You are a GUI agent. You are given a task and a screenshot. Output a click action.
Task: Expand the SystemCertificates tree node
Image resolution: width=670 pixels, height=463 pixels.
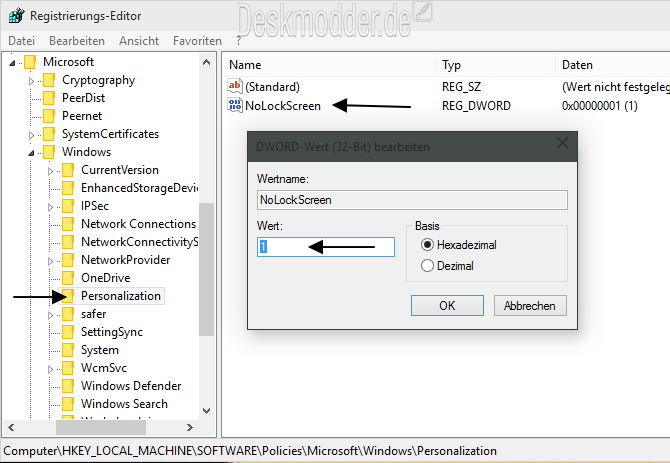pos(31,135)
